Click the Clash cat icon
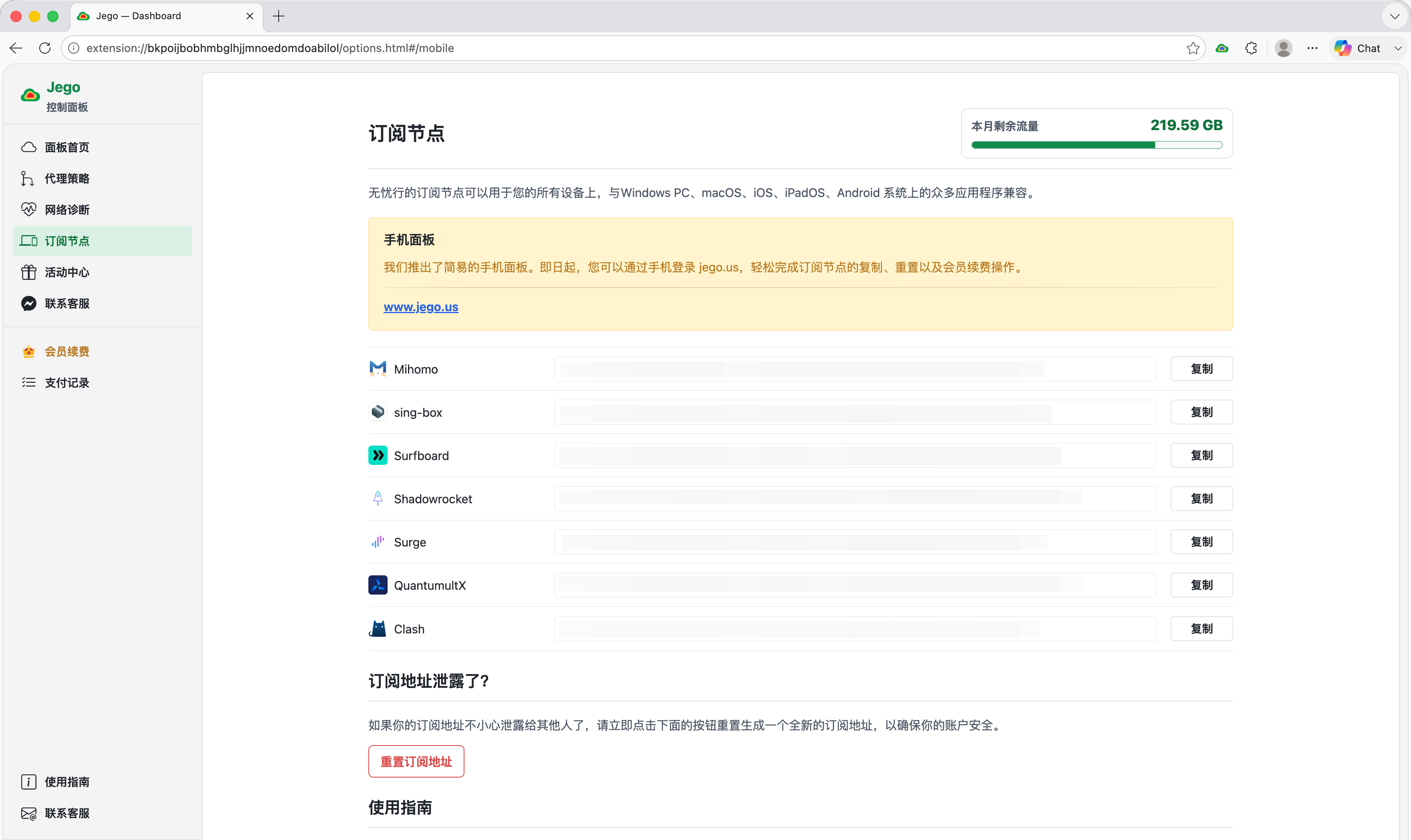Screen dimensions: 1411x840 click(378, 628)
